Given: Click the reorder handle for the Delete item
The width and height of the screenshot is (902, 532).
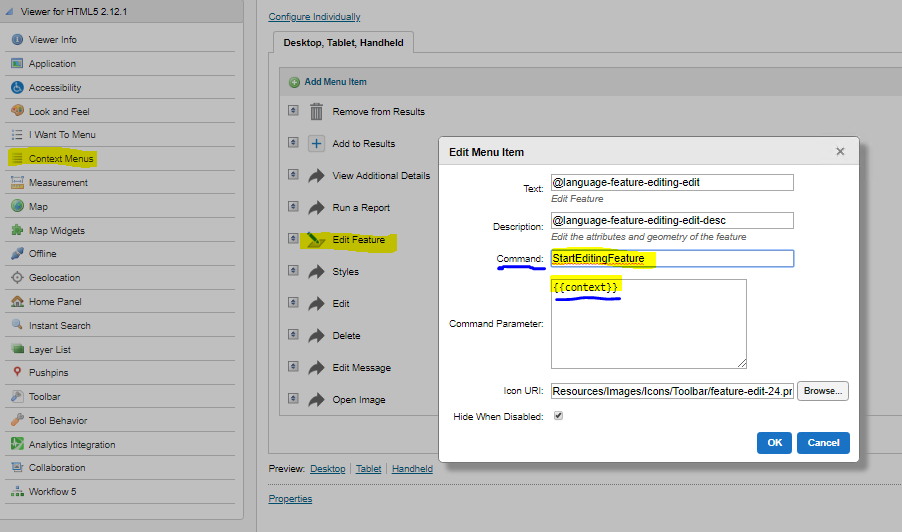Looking at the screenshot, I should (x=293, y=334).
